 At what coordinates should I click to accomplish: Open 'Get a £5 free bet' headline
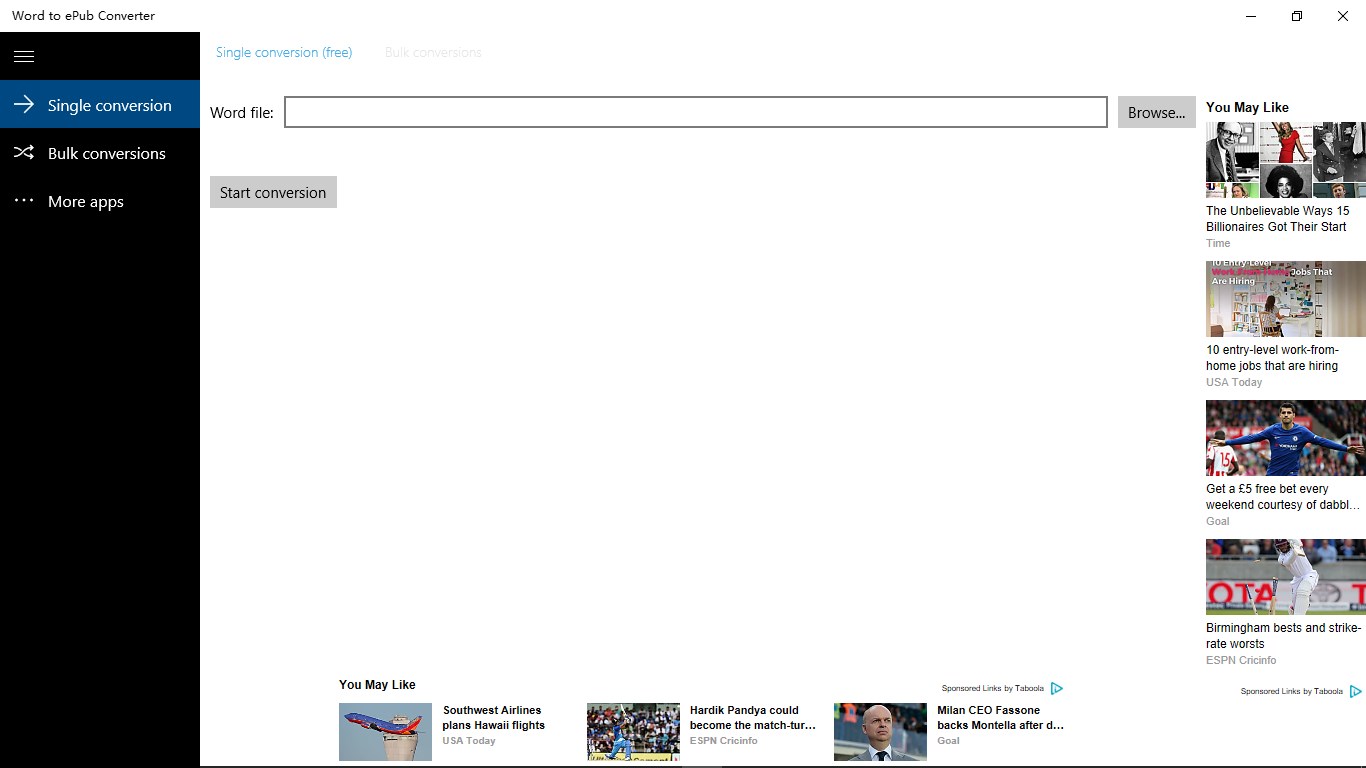[1283, 497]
